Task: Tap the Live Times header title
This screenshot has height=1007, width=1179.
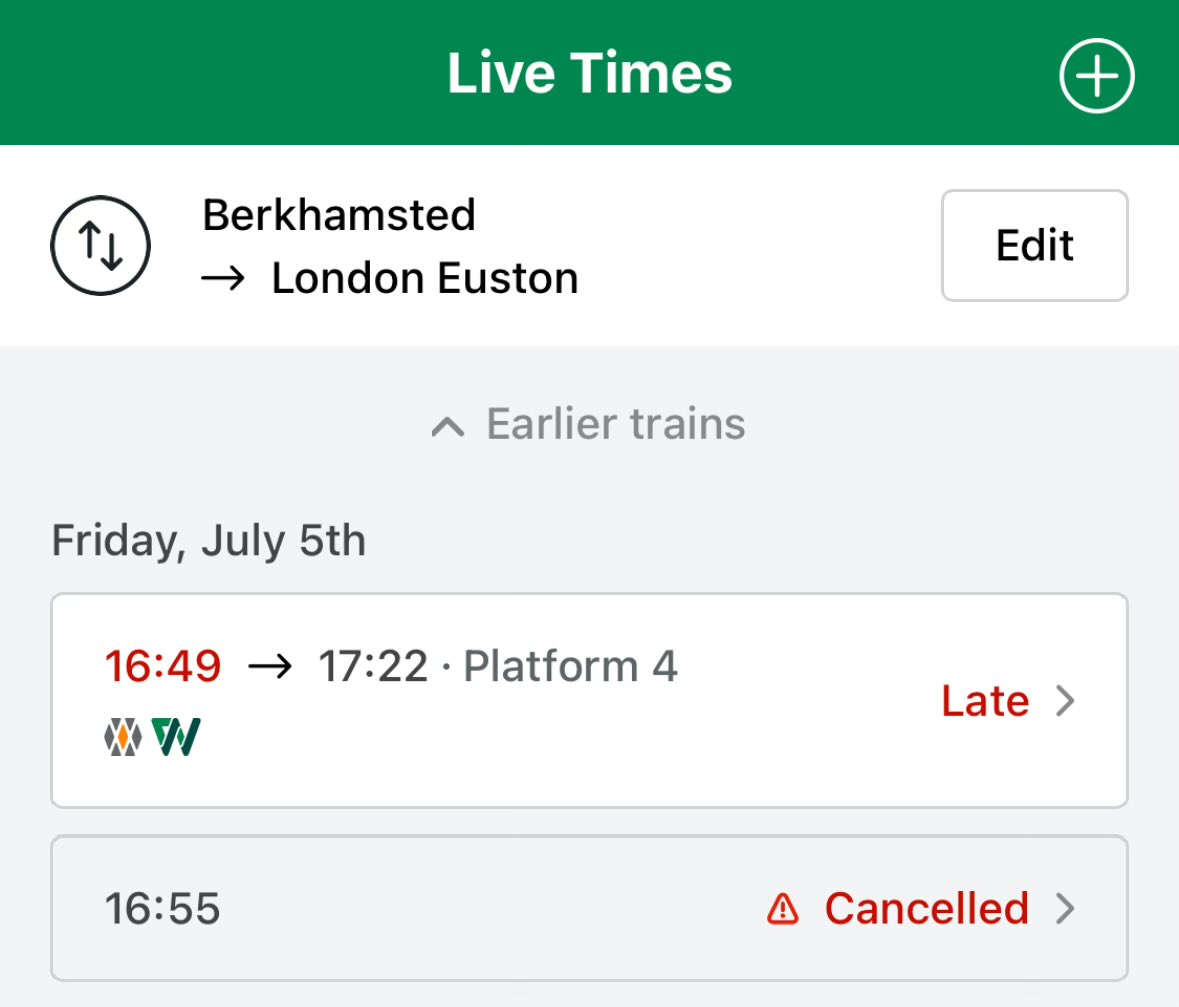Action: tap(590, 73)
